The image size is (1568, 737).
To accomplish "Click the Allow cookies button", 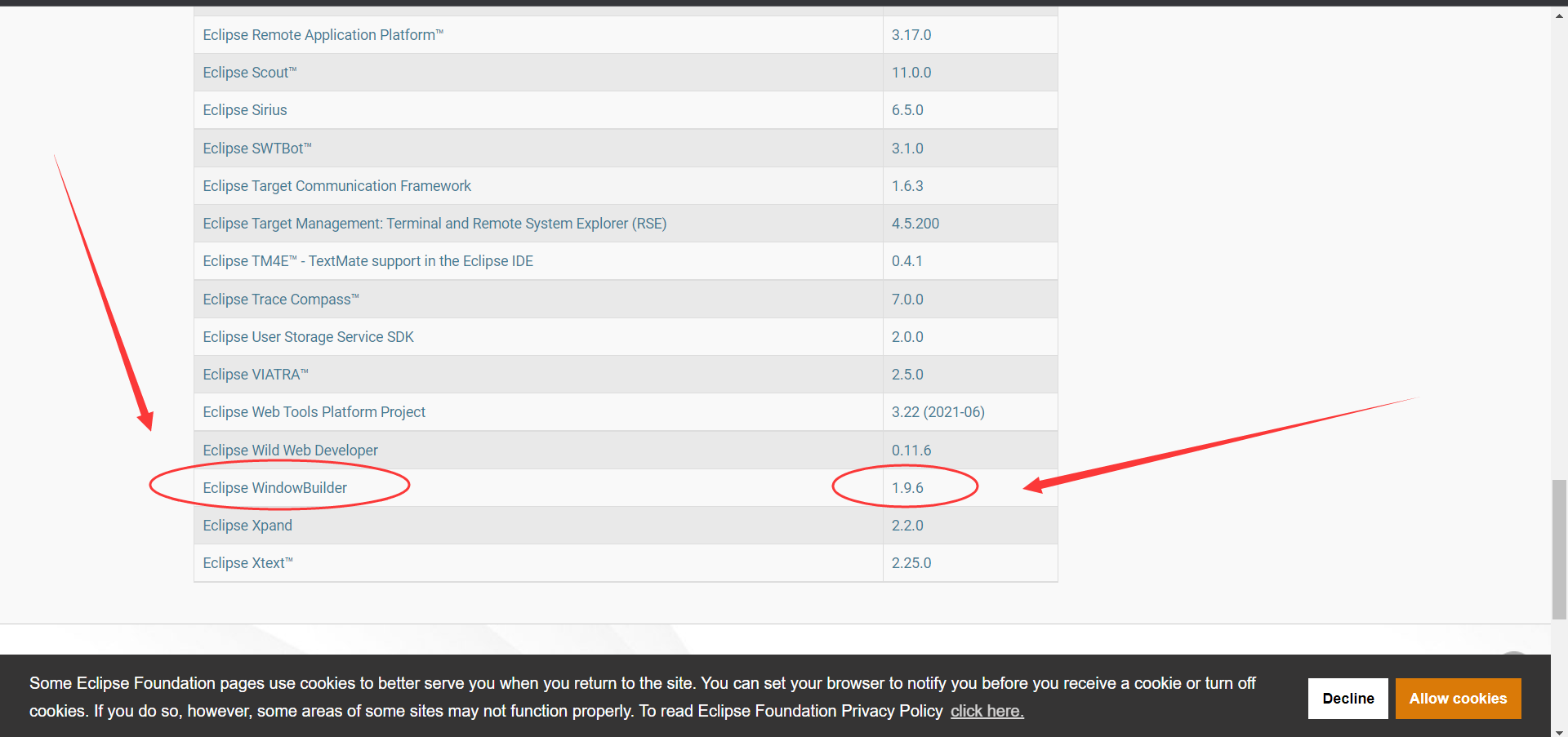I will (1458, 699).
